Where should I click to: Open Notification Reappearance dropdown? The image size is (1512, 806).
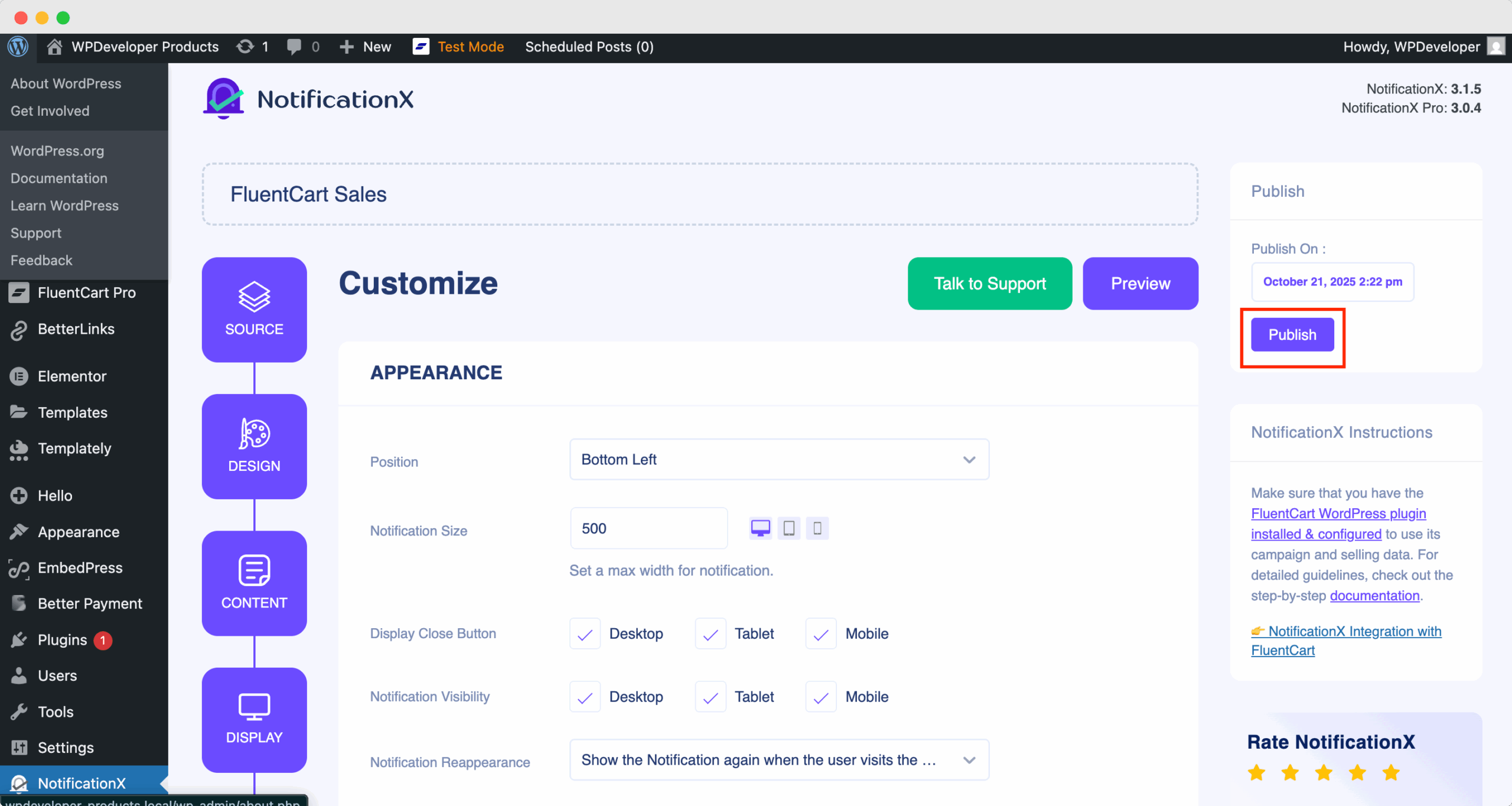(778, 760)
